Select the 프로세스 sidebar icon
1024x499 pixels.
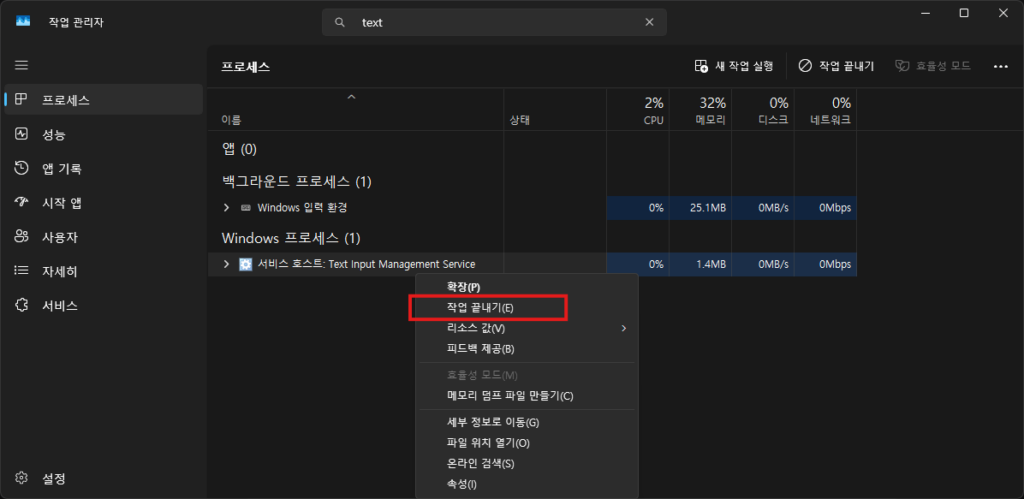[x=21, y=100]
